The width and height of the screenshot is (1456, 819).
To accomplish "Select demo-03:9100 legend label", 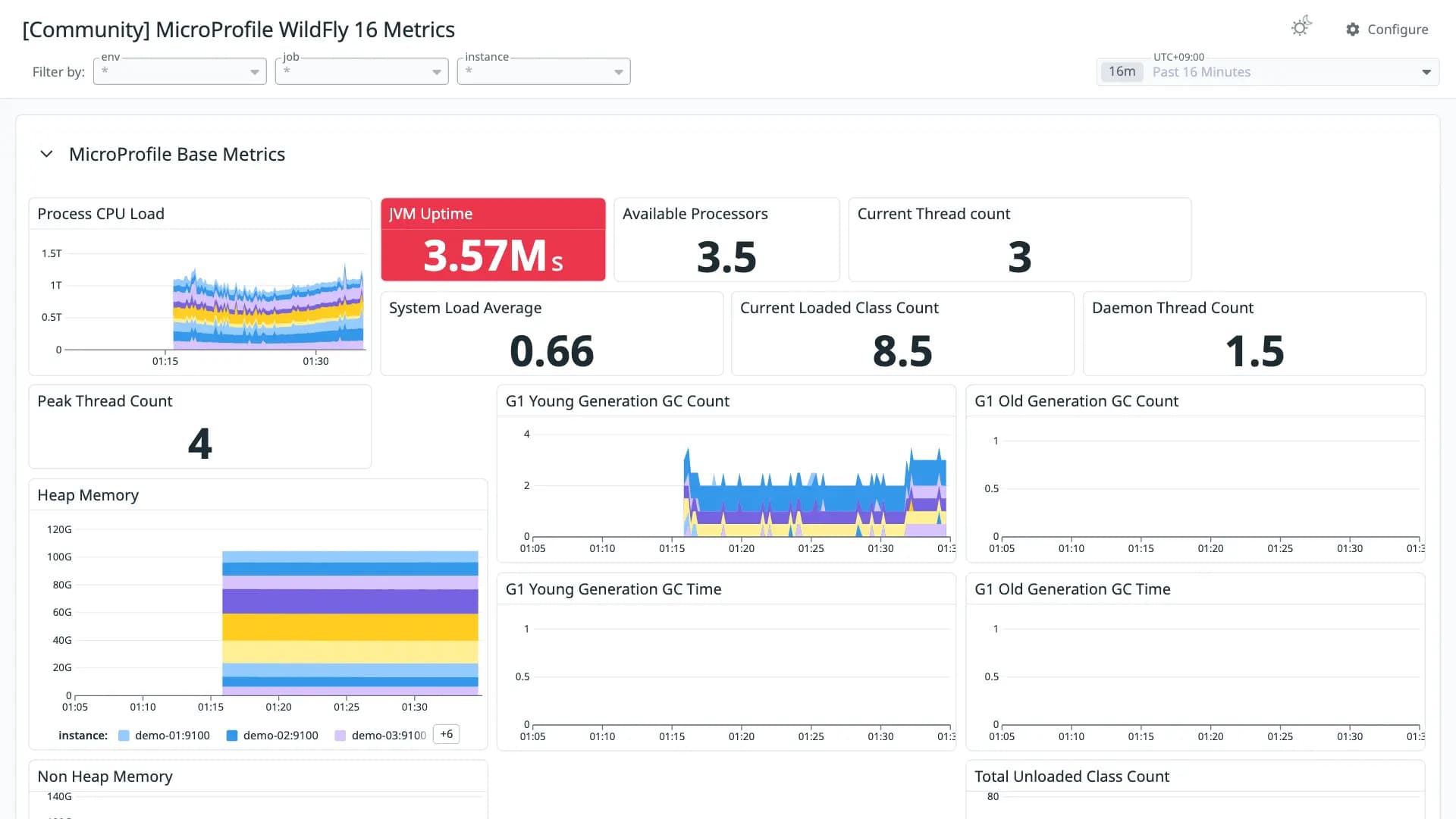I will tap(389, 736).
